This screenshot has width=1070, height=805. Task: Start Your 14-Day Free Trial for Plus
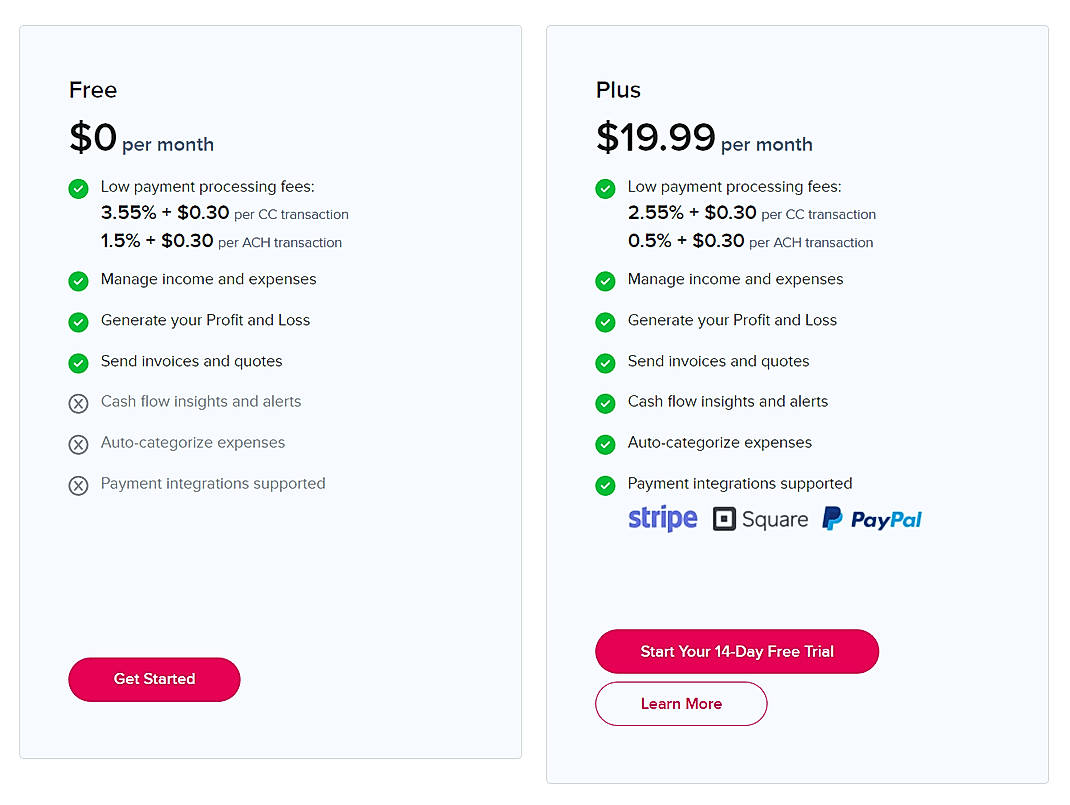pos(736,651)
